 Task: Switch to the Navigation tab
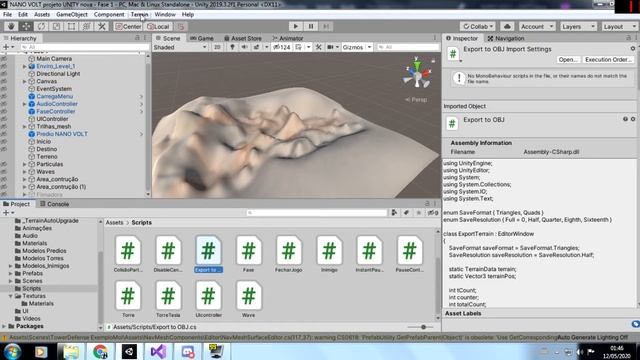(506, 38)
